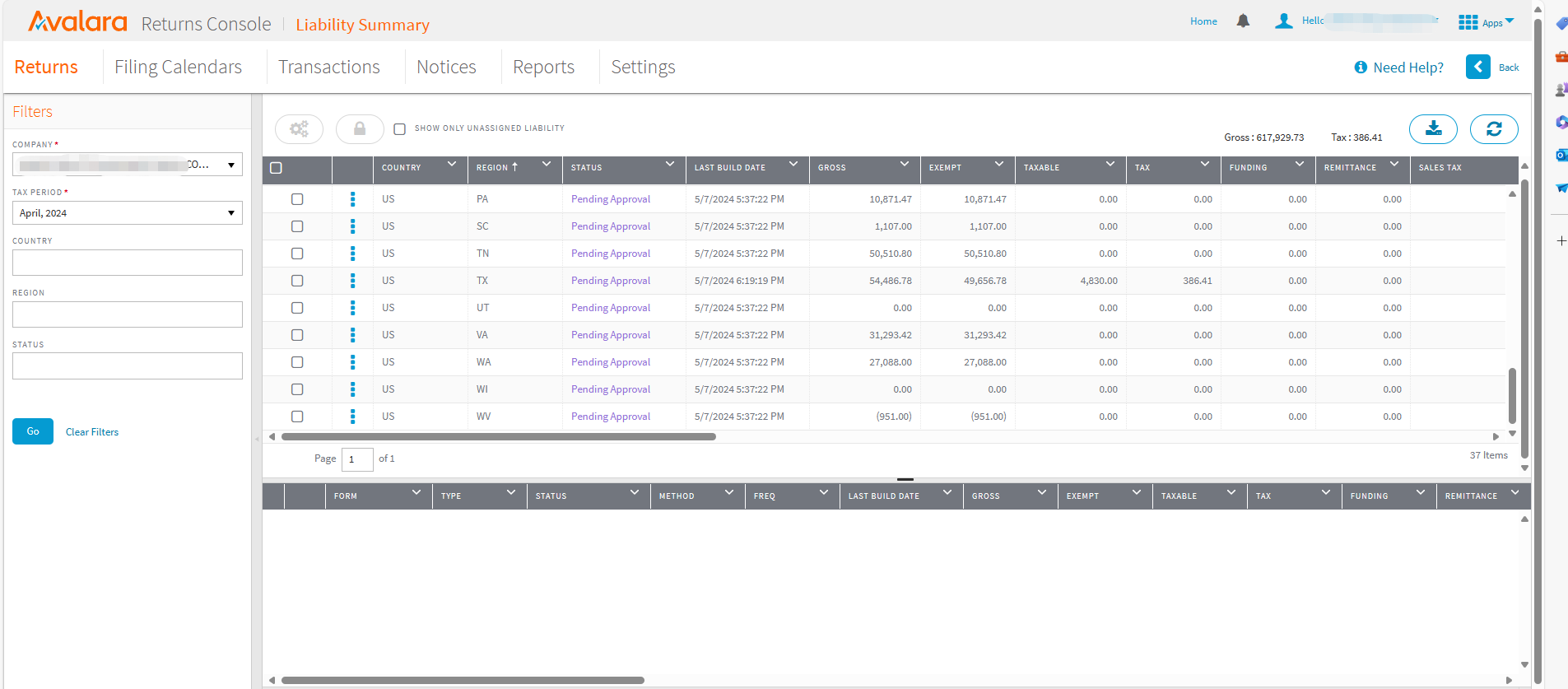Open the Tax Period dropdown

[128, 213]
